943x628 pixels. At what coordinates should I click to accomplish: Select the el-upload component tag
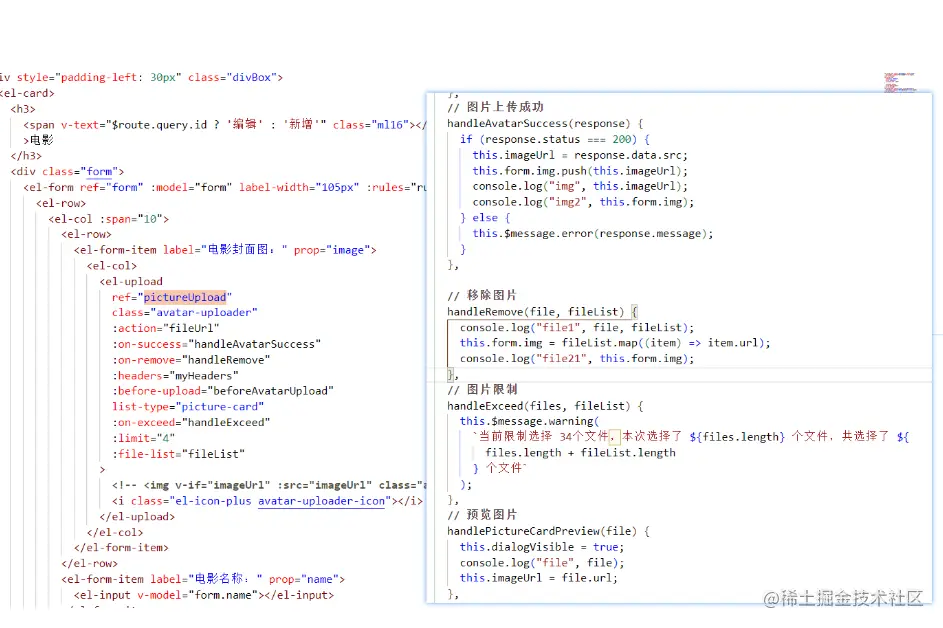130,281
